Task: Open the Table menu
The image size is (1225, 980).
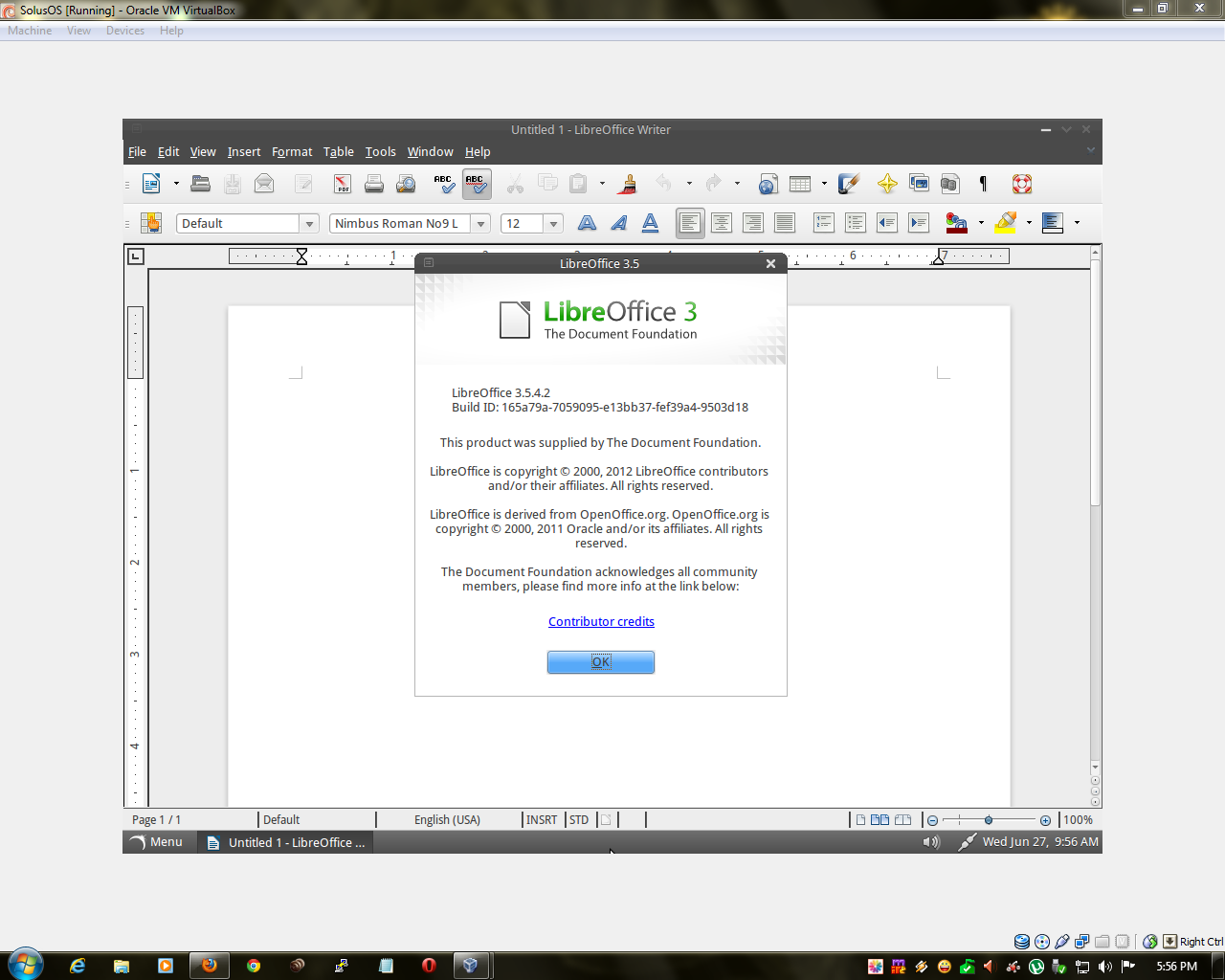Action: 339,151
